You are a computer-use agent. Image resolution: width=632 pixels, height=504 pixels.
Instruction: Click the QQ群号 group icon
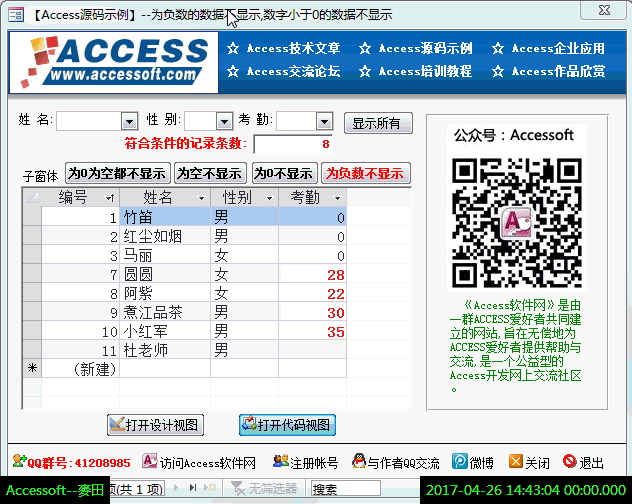click(19, 461)
